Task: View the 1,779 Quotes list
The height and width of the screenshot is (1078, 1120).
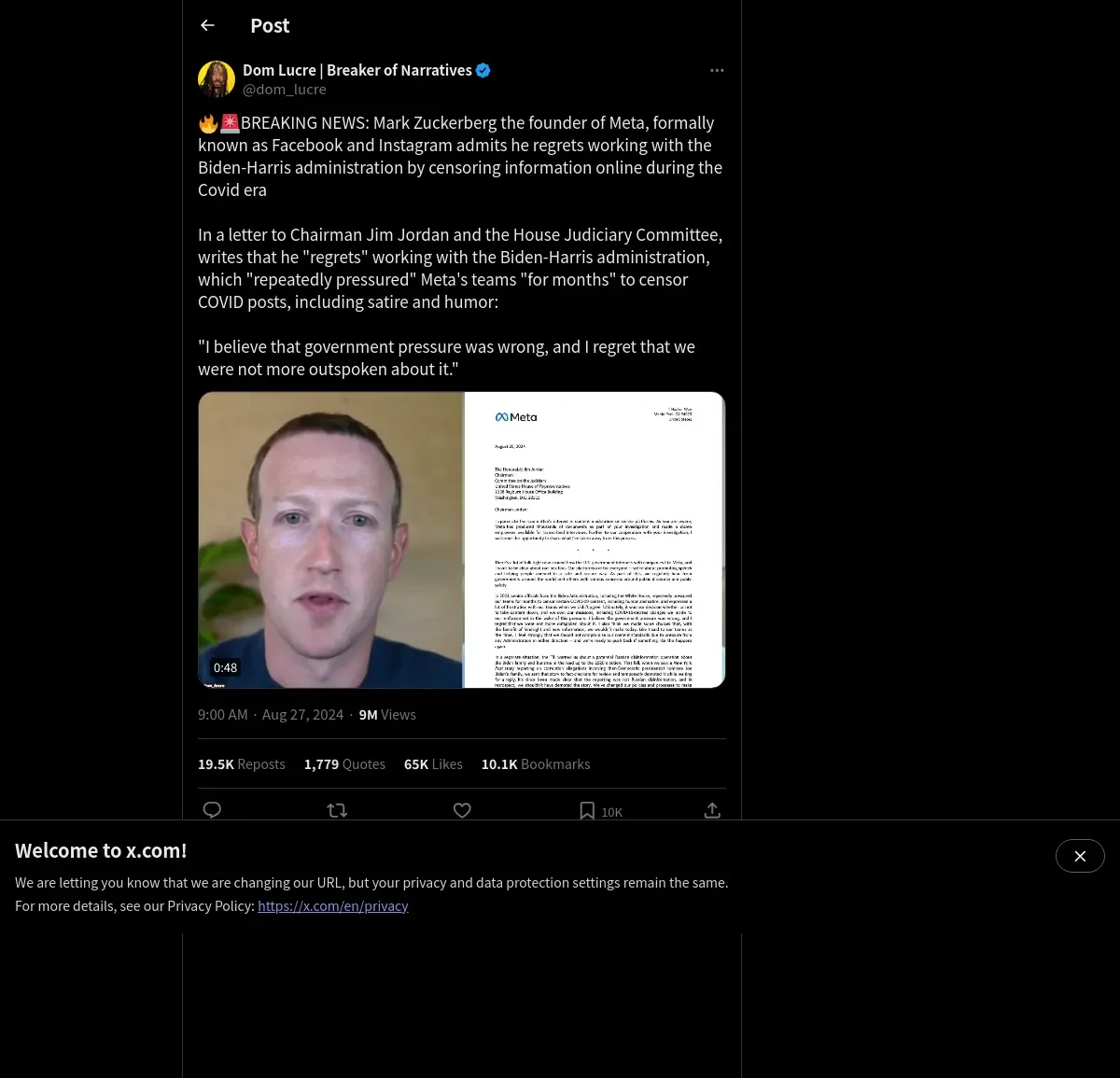Action: coord(344,763)
